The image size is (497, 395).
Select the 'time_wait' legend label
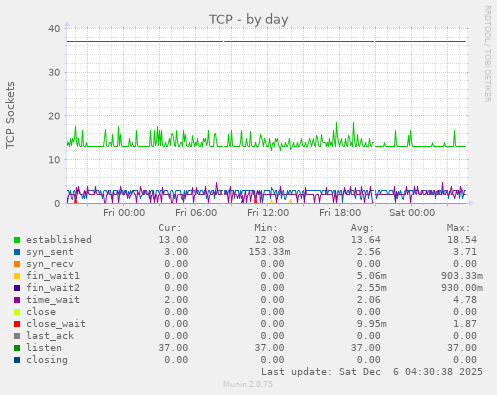[53, 300]
